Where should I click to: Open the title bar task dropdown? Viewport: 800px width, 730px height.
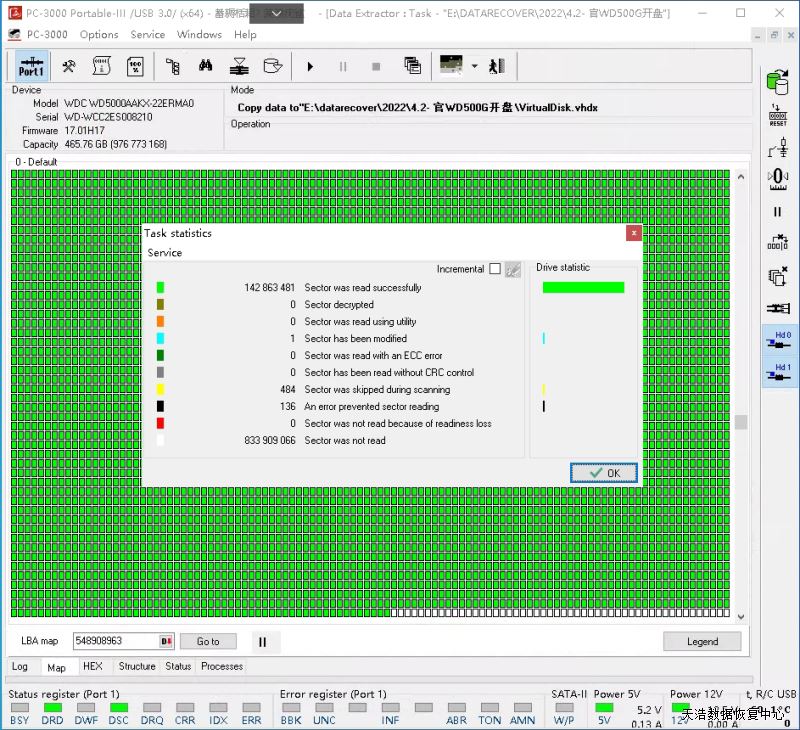[x=277, y=13]
